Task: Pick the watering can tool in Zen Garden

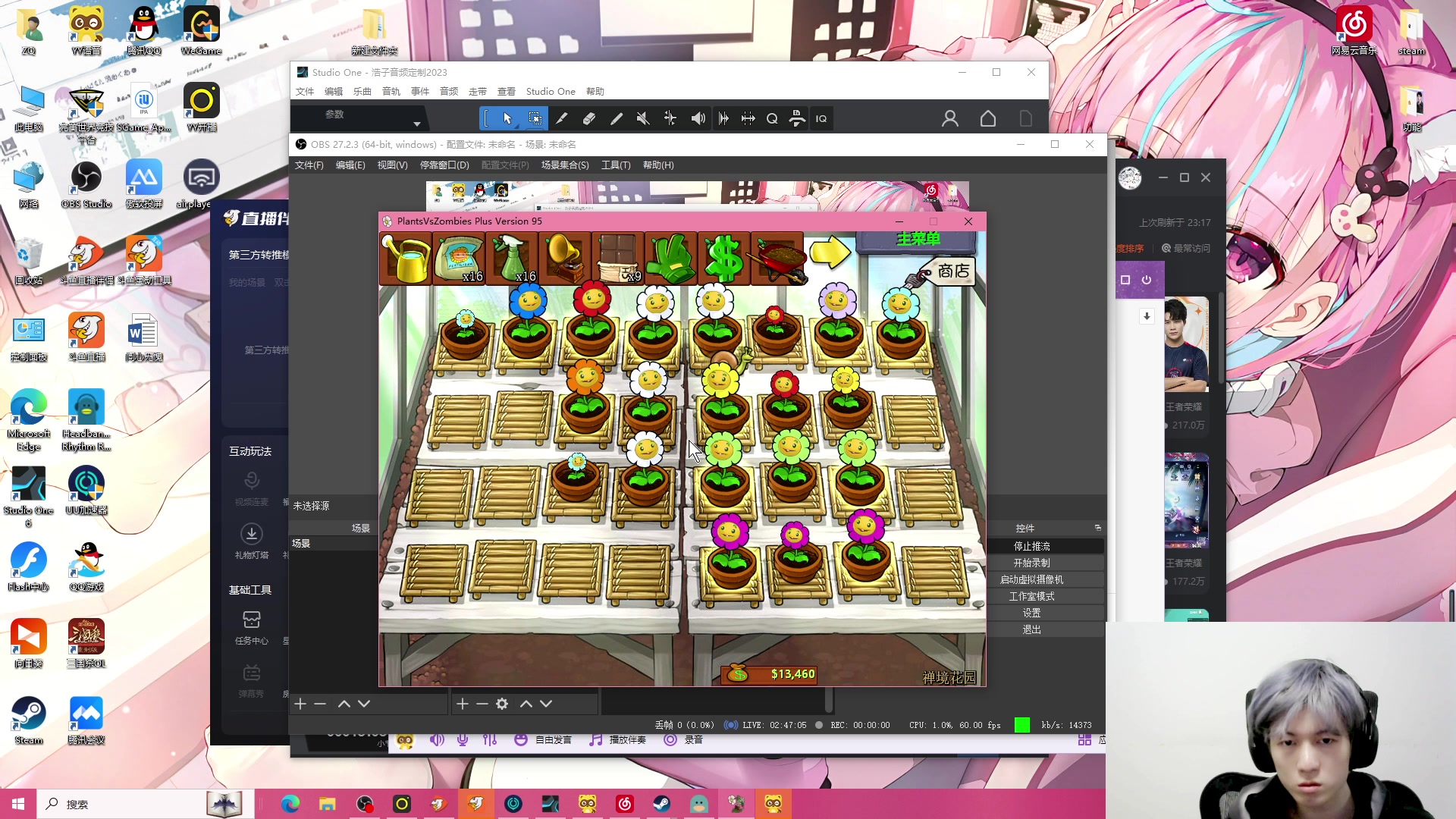Action: point(406,259)
